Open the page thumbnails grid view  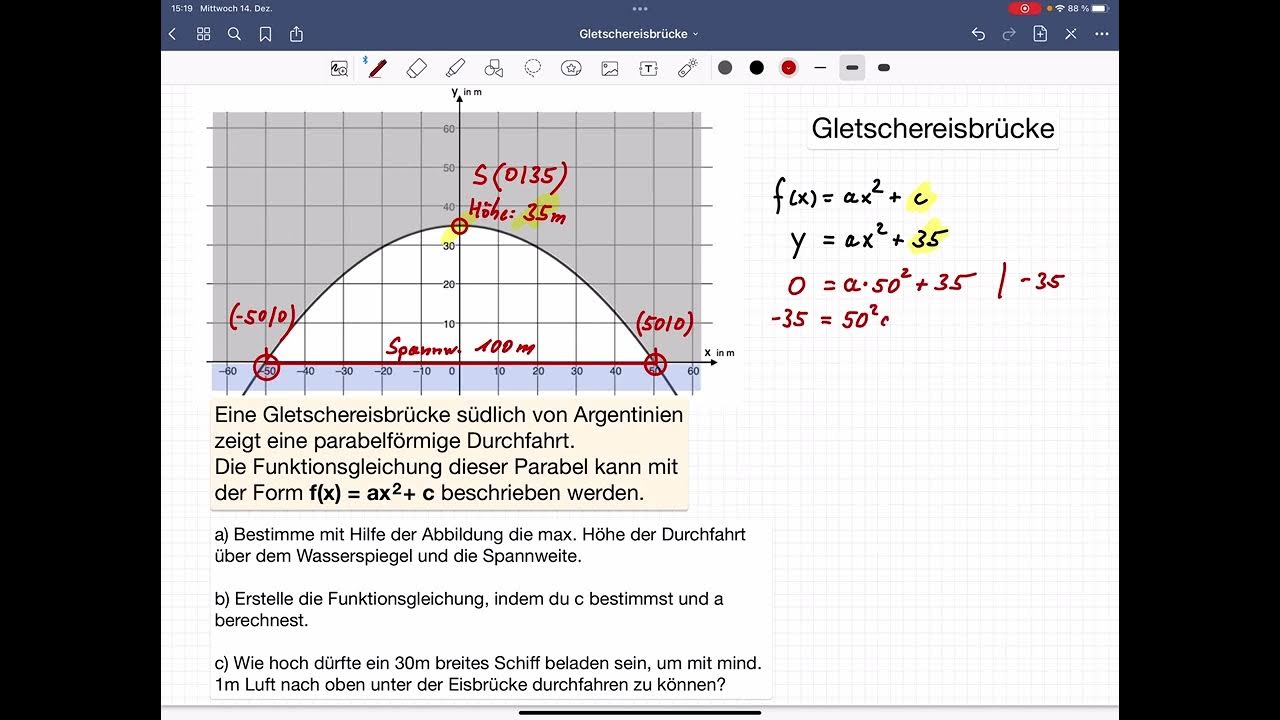pos(204,34)
